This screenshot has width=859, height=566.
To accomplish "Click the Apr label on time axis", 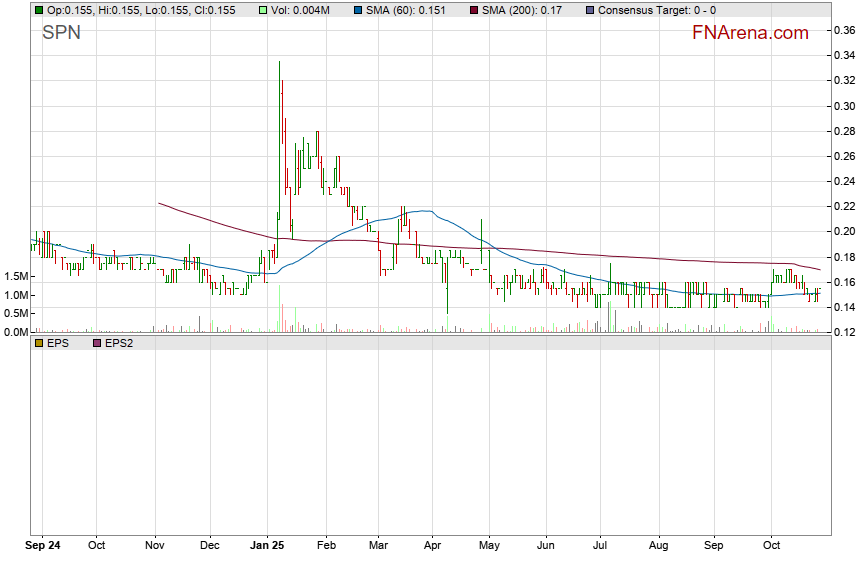I will (x=433, y=547).
